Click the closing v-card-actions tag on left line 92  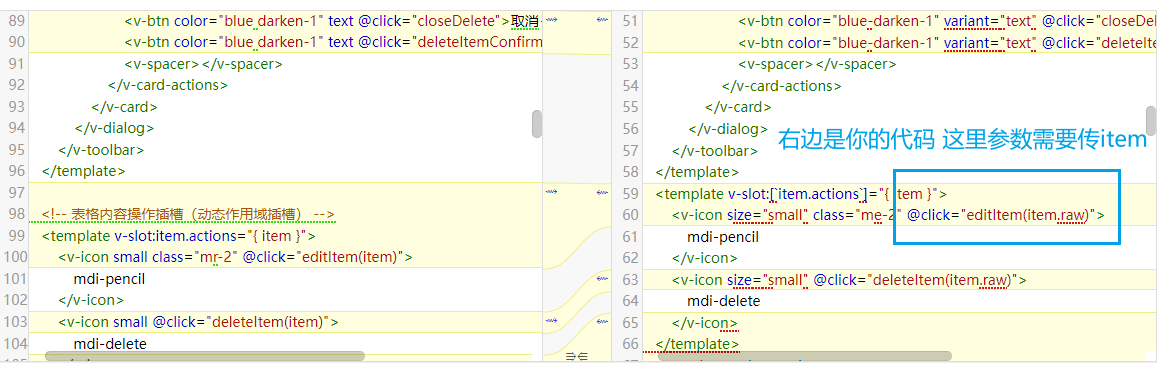pos(168,85)
